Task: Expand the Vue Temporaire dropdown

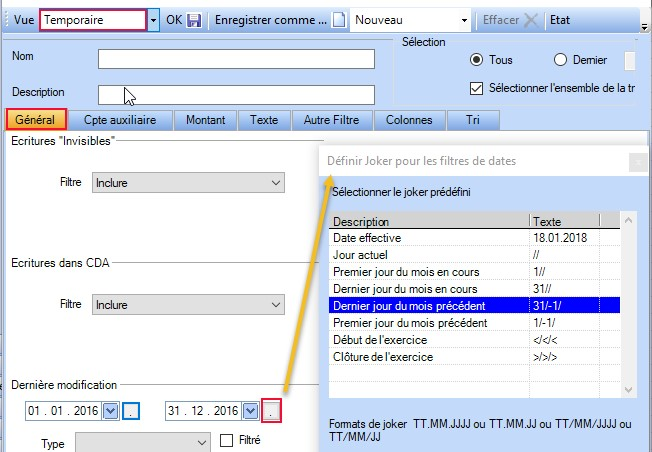Action: tap(152, 20)
